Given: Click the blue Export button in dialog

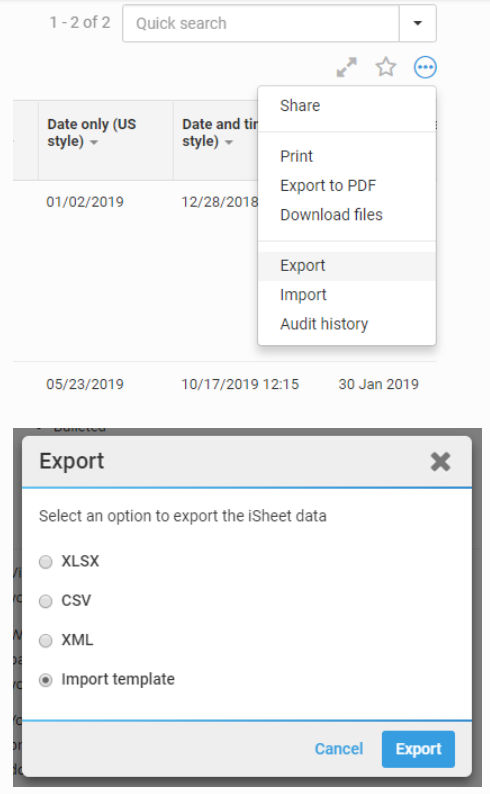Looking at the screenshot, I should click(418, 749).
